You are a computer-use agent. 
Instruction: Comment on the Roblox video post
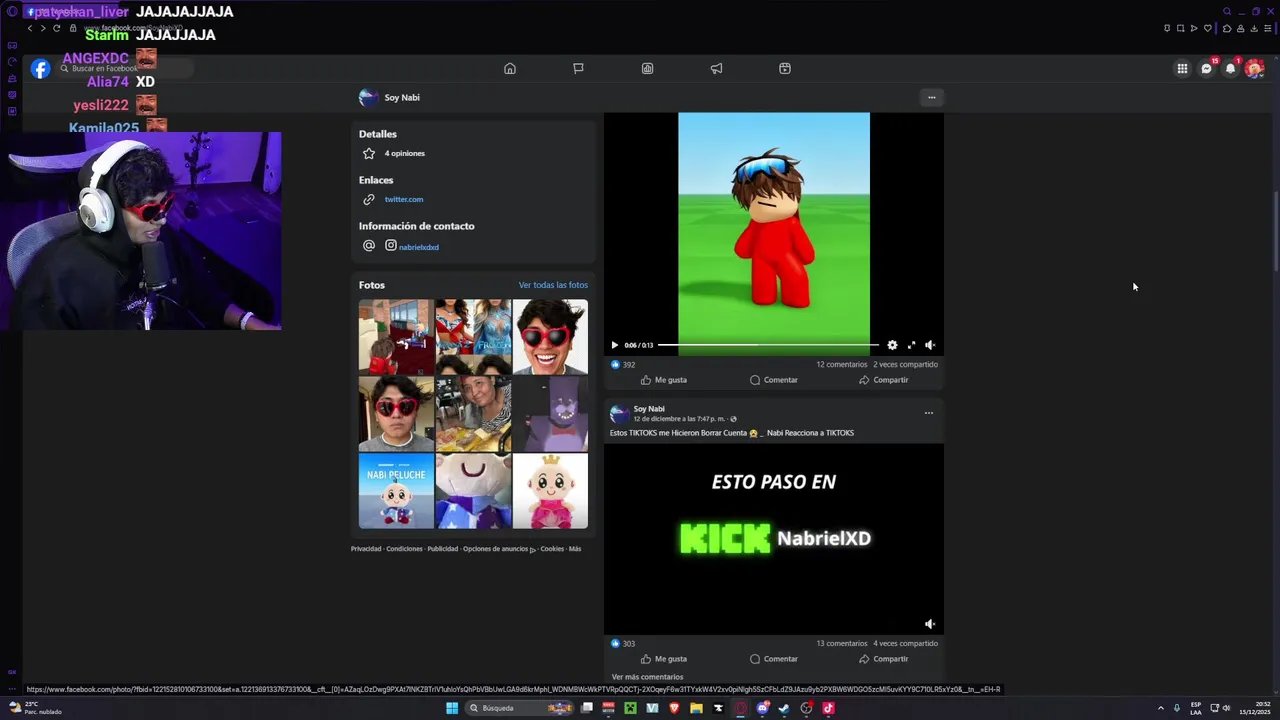pyautogui.click(x=774, y=380)
